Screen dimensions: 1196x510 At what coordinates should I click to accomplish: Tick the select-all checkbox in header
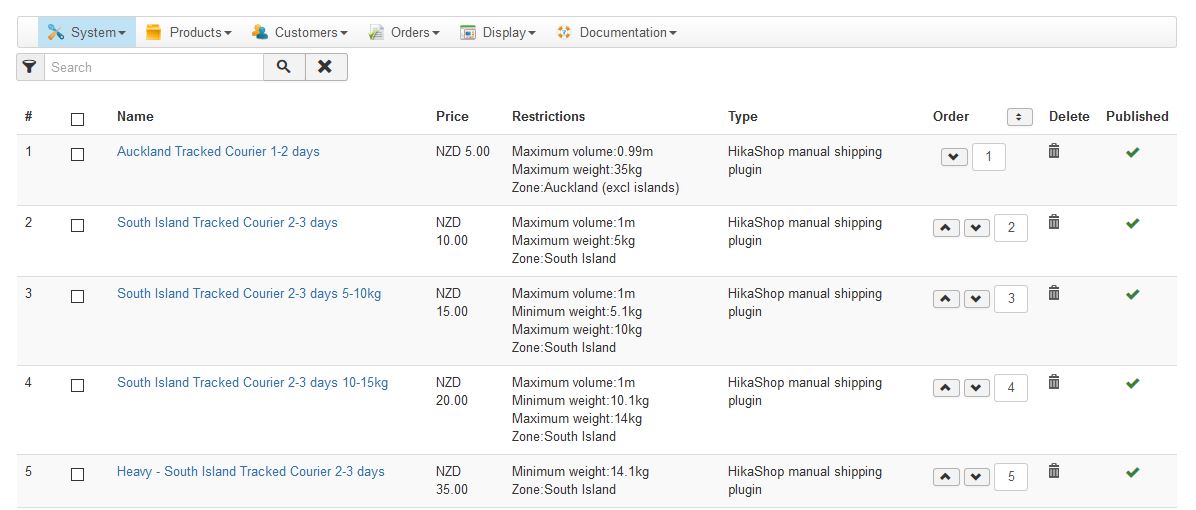(x=78, y=119)
